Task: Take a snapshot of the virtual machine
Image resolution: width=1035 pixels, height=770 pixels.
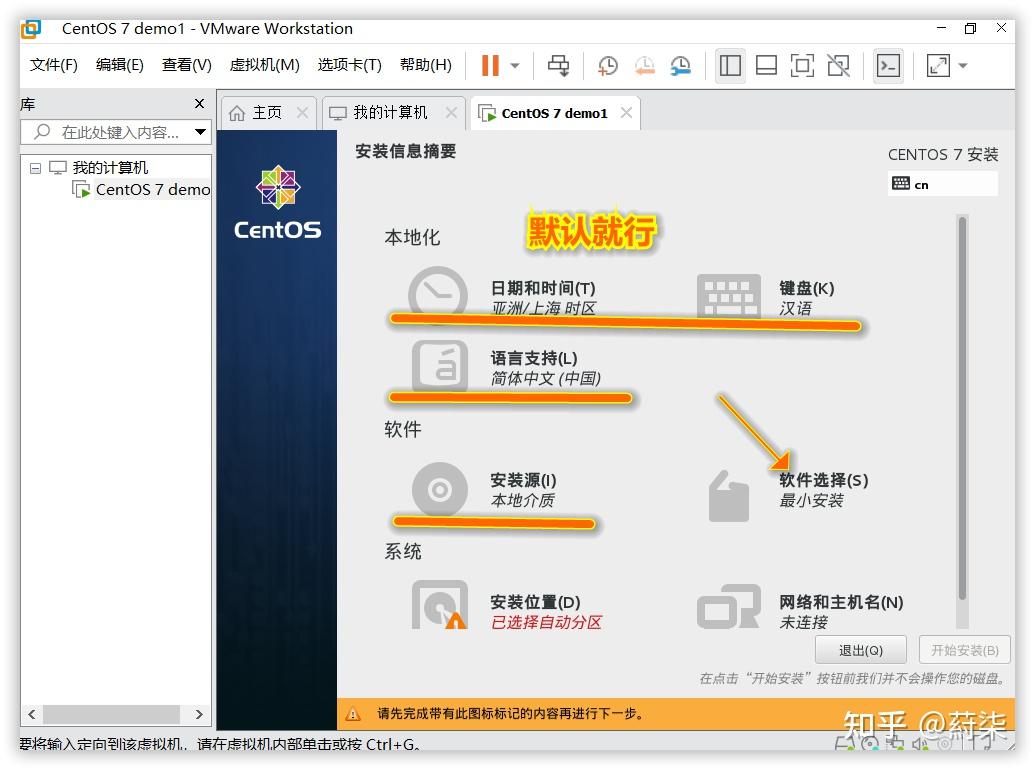Action: coord(608,65)
